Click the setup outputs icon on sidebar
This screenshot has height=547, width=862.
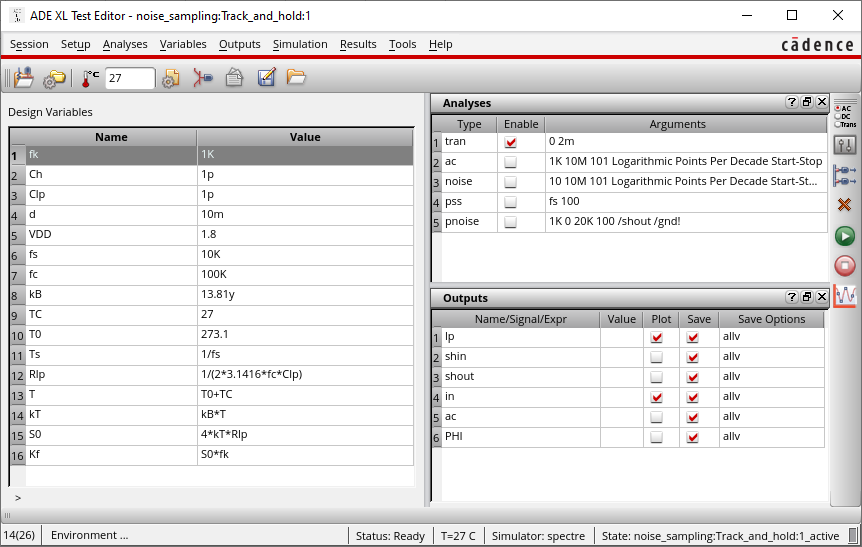point(845,175)
